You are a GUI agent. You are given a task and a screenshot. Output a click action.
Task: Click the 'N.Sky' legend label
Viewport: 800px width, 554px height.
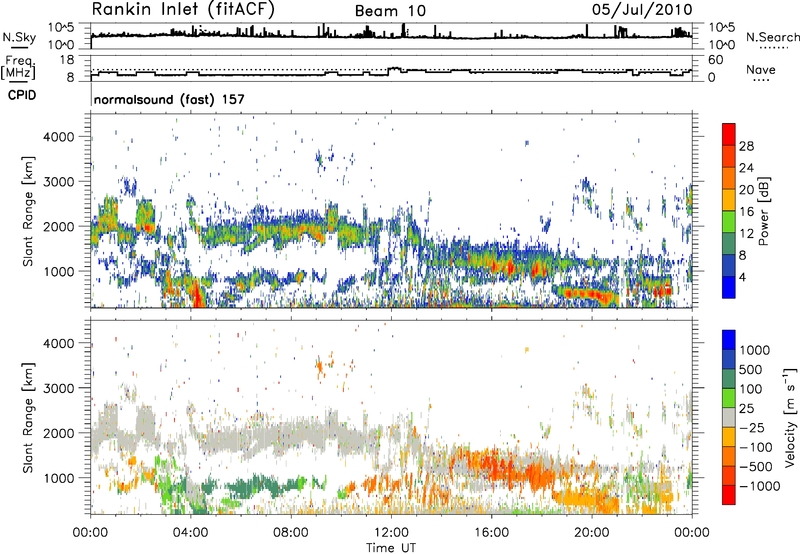[19, 37]
